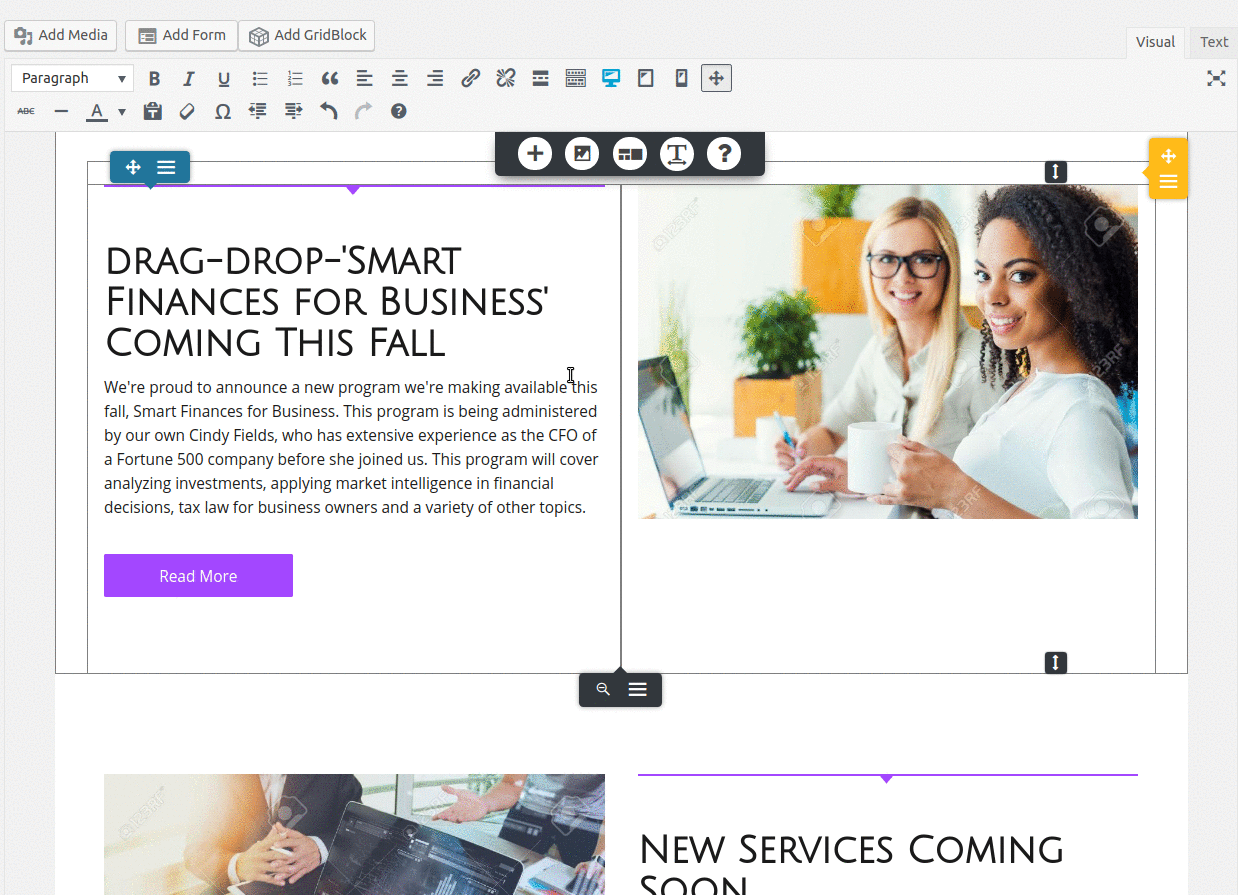Switch to the Text editor tab
This screenshot has width=1238, height=895.
(x=1213, y=42)
